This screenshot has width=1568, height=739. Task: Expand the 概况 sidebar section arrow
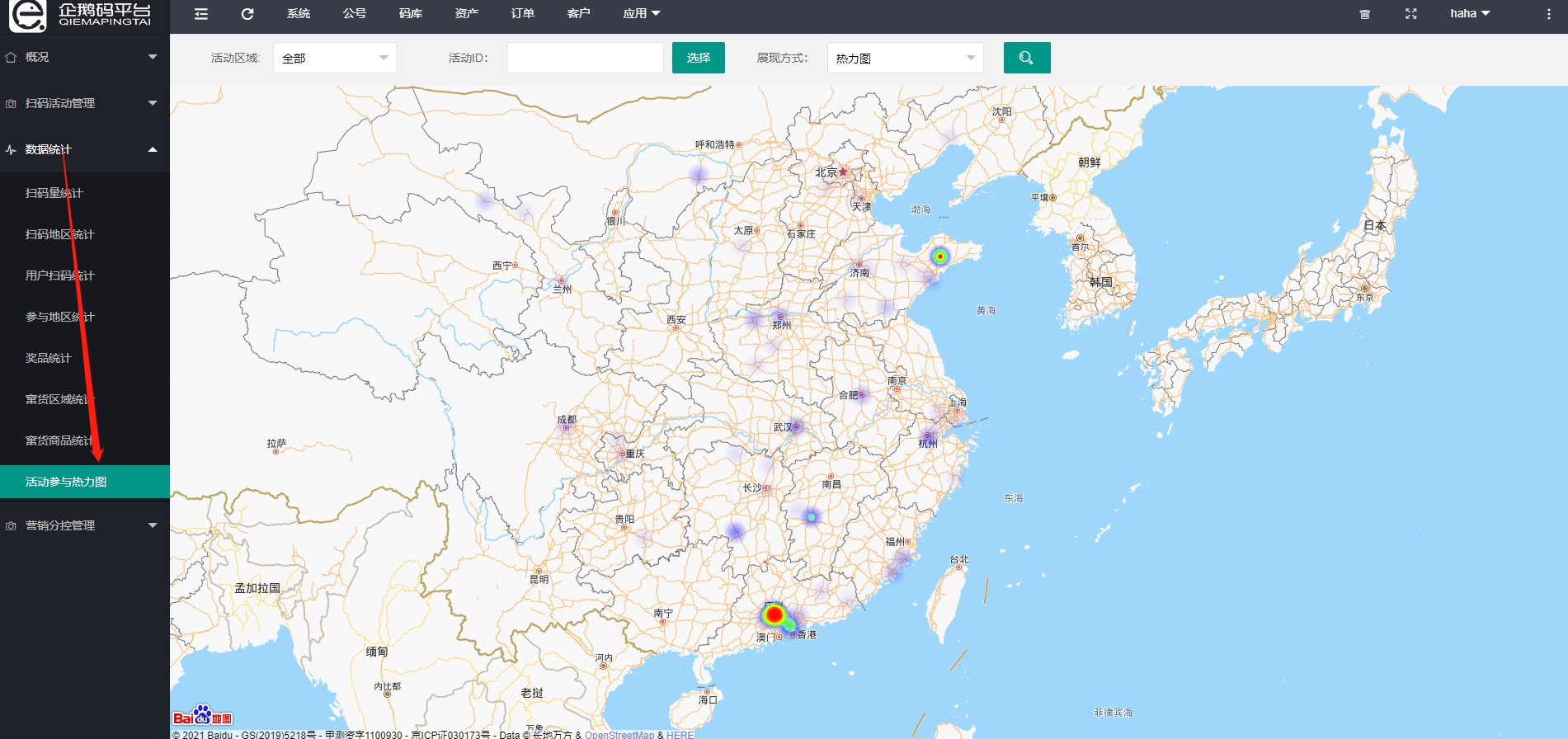click(x=153, y=57)
